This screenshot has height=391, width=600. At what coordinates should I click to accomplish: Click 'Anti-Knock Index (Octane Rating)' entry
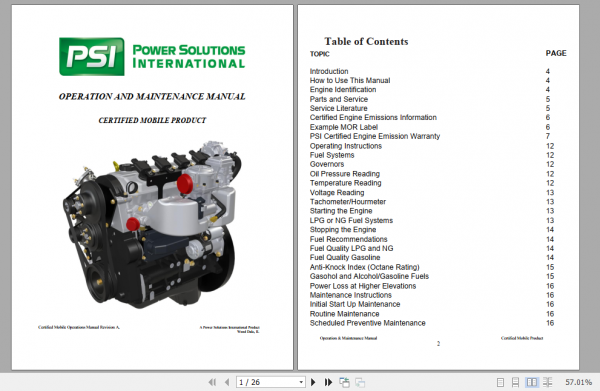click(x=364, y=267)
